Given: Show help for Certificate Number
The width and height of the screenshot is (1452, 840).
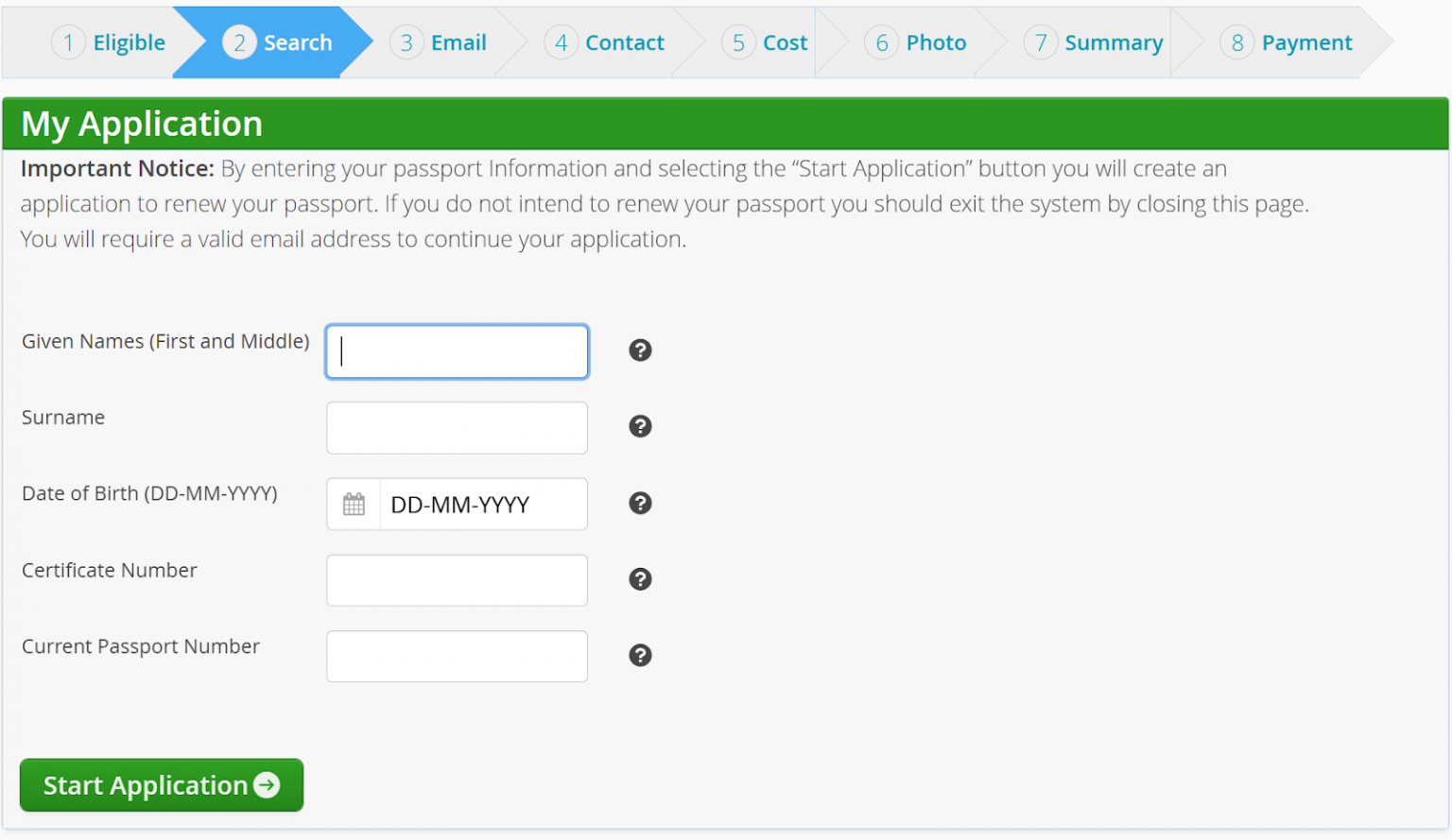Looking at the screenshot, I should click(640, 579).
